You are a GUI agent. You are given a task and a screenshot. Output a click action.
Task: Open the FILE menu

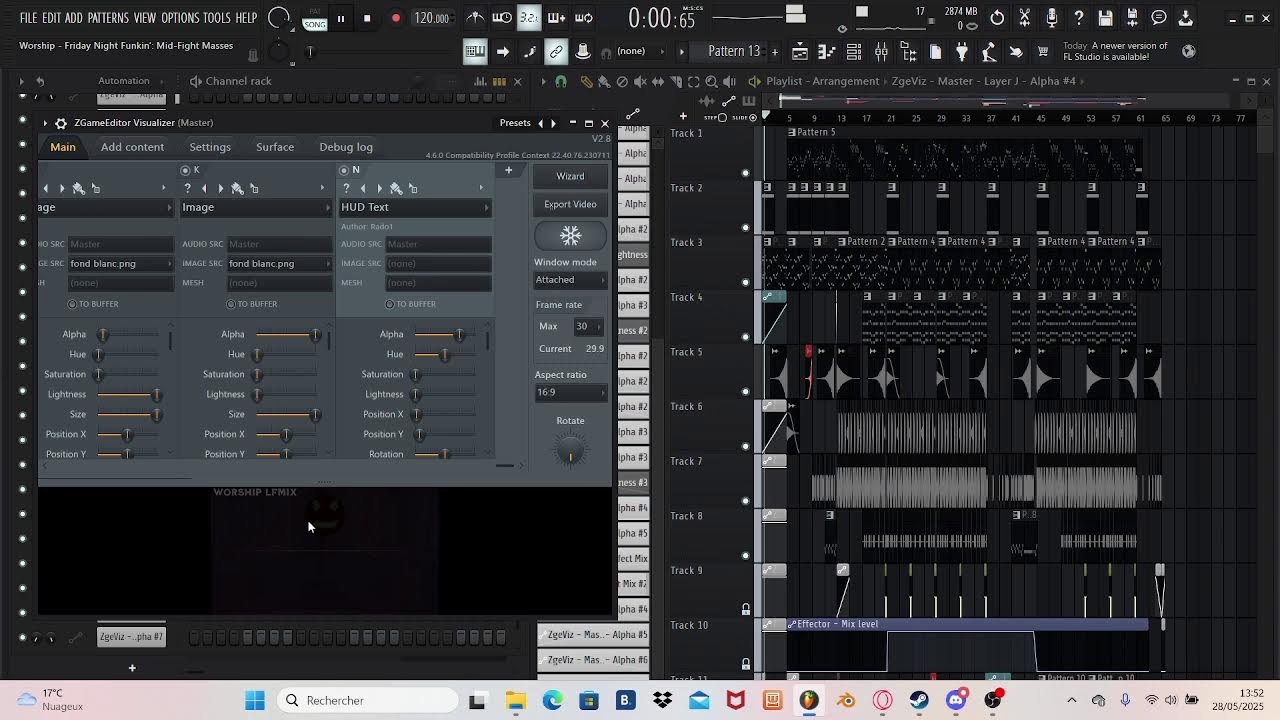pos(28,18)
